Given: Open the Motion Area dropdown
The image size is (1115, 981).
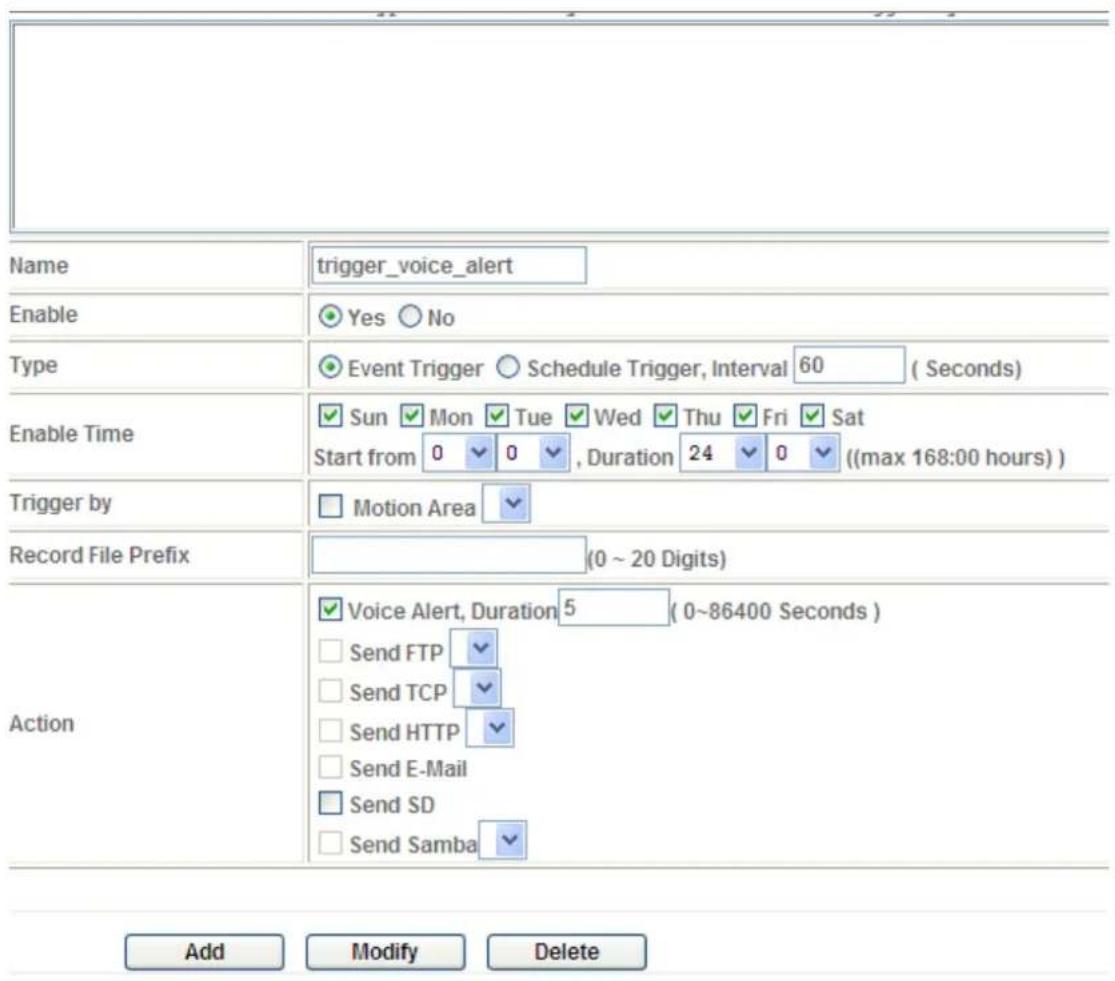Looking at the screenshot, I should pyautogui.click(x=506, y=504).
